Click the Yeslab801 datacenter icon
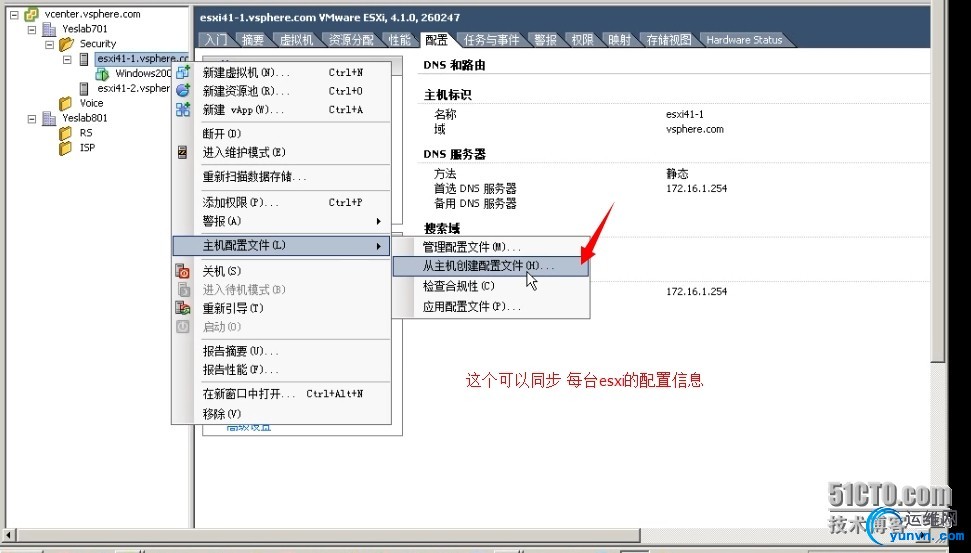Image resolution: width=971 pixels, height=553 pixels. click(x=49, y=118)
